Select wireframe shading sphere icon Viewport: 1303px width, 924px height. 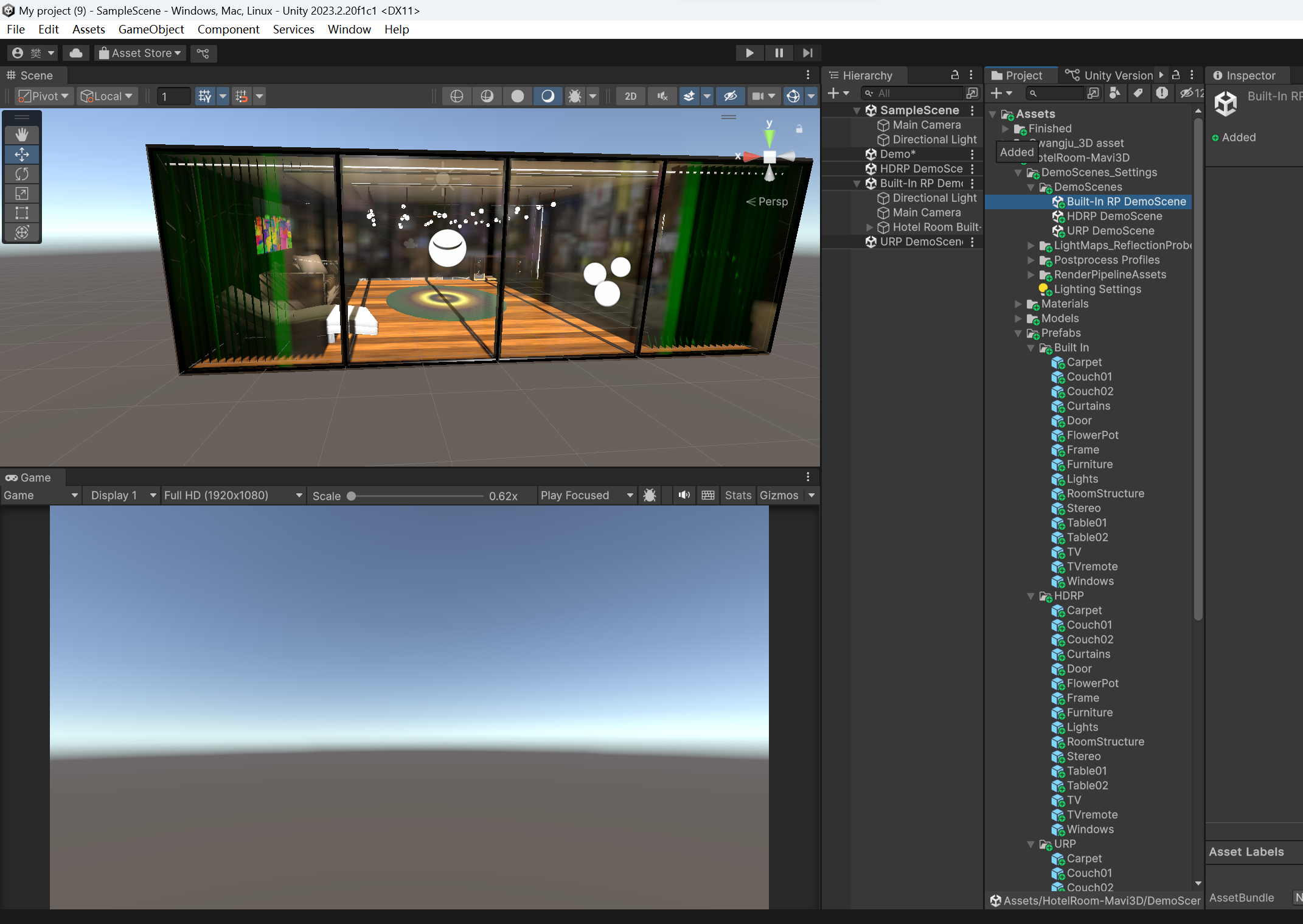point(457,96)
